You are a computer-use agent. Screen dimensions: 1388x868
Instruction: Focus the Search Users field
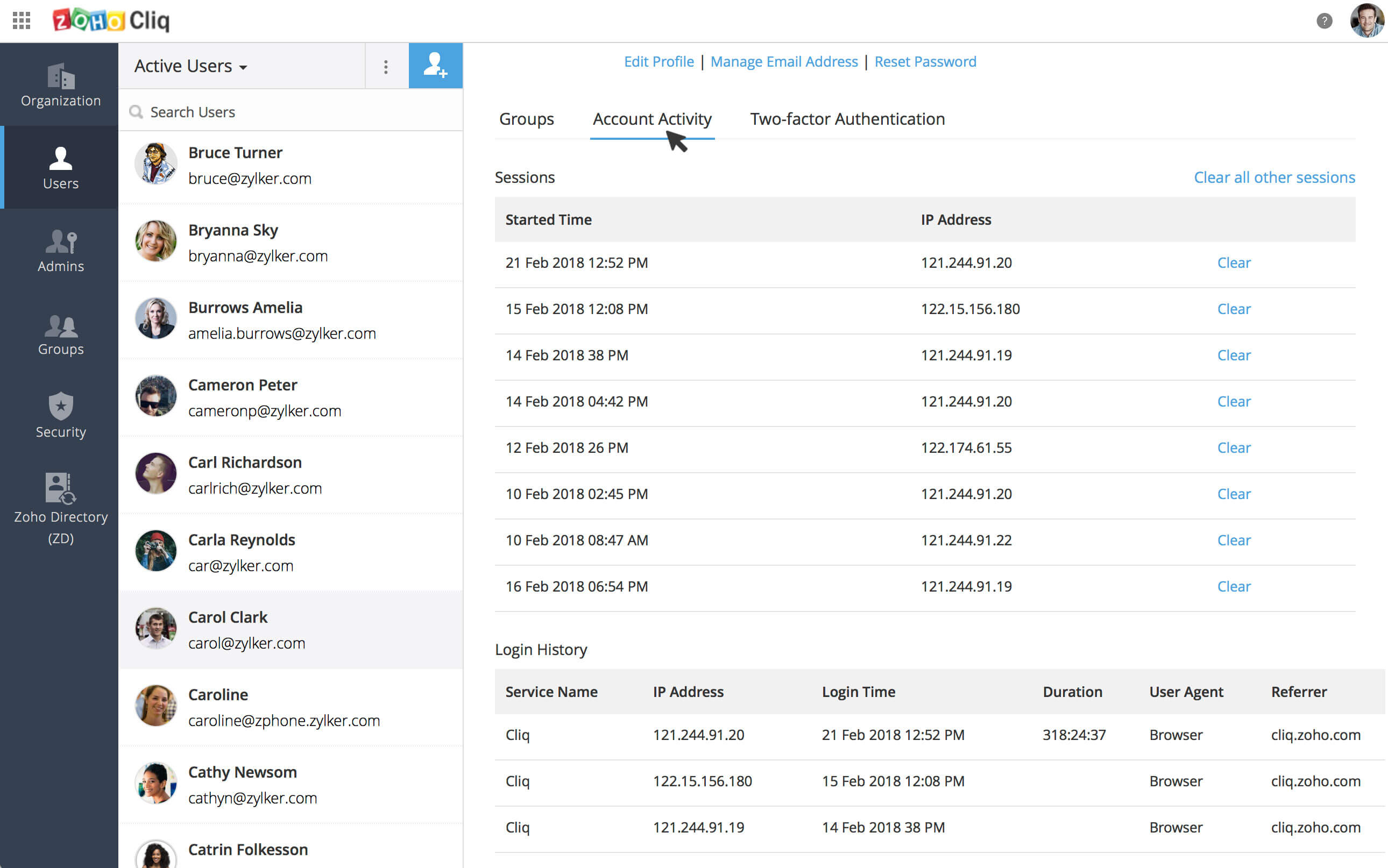(291, 111)
